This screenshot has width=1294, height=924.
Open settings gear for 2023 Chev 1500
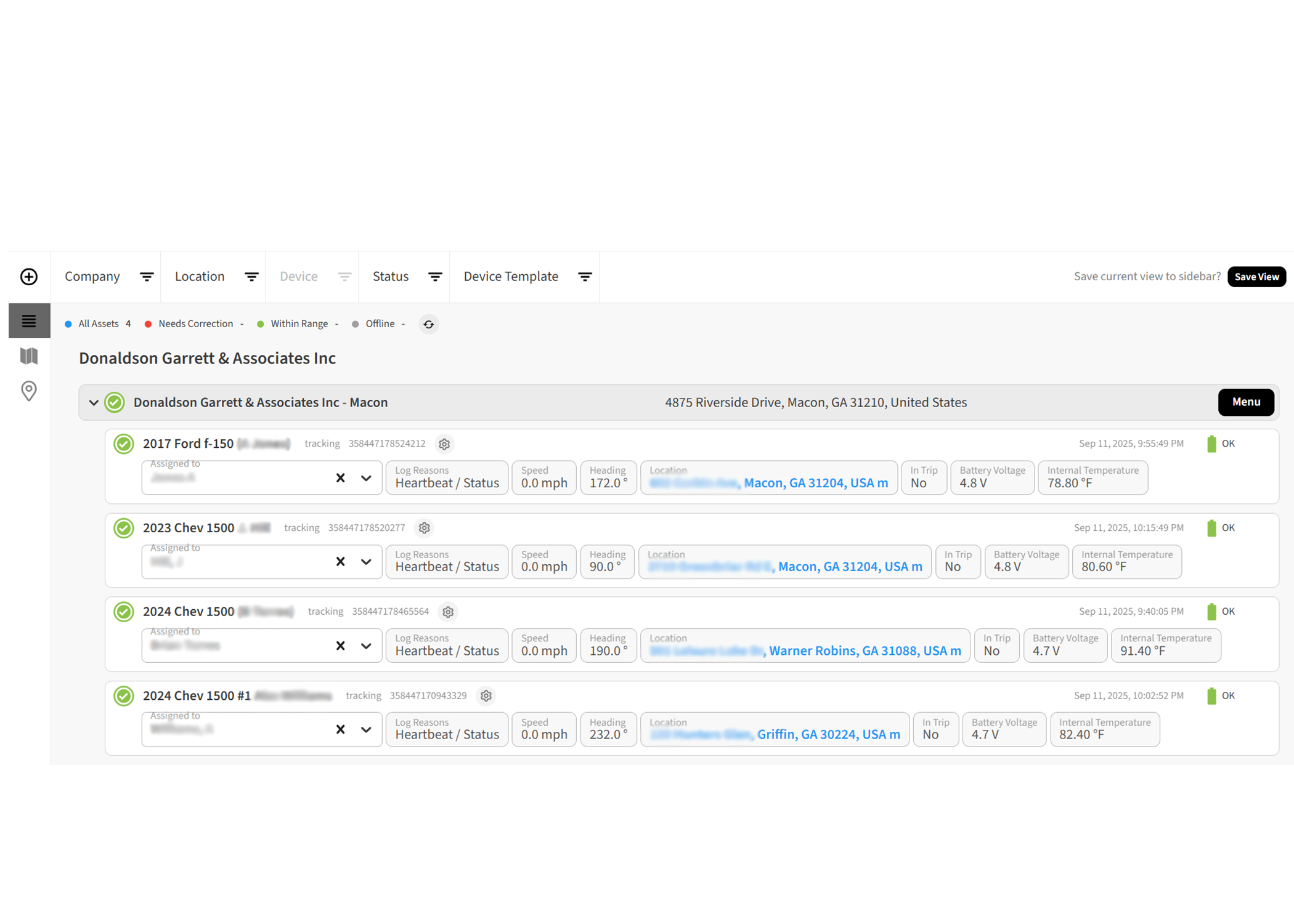[424, 528]
